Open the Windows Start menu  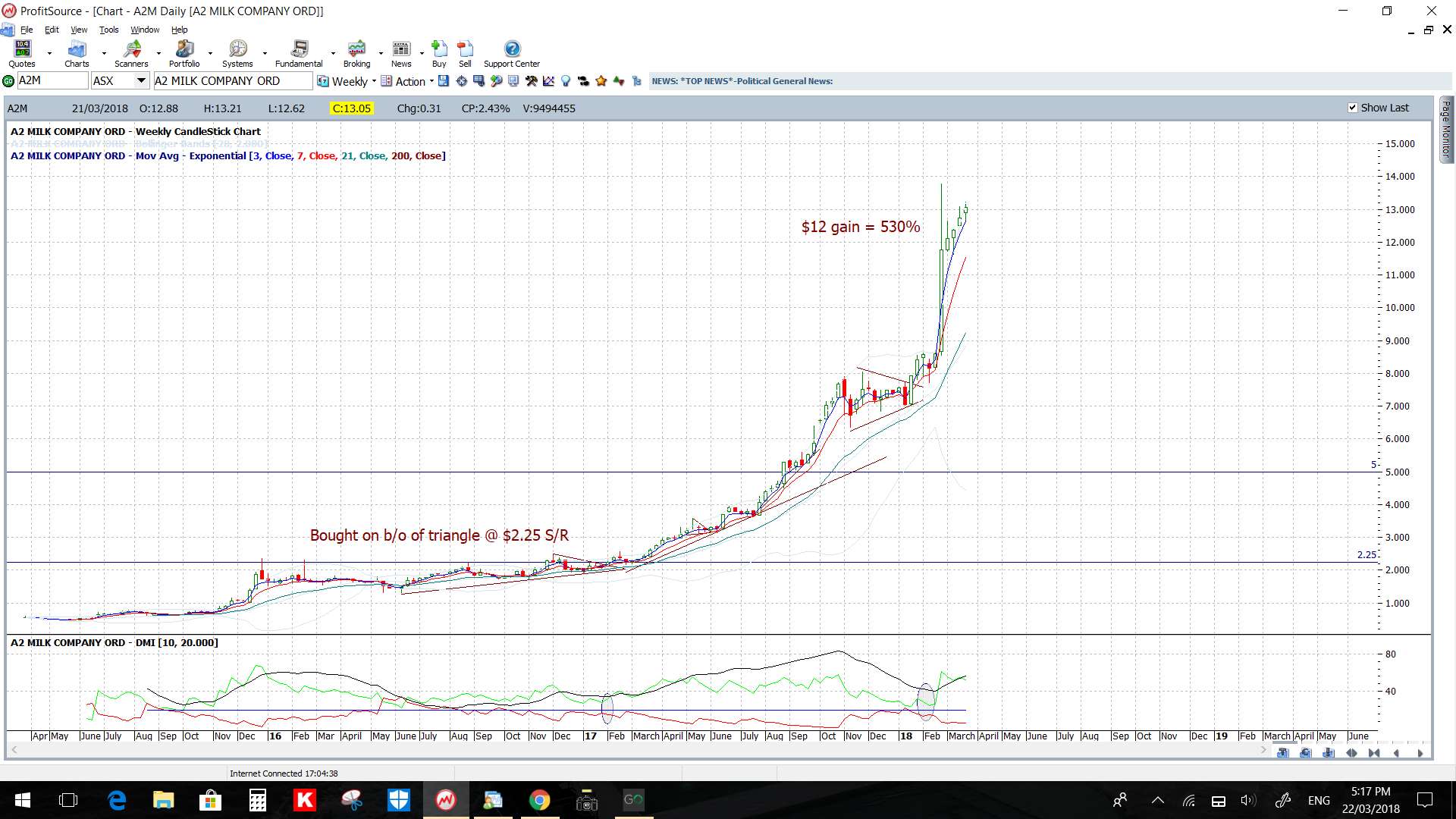tap(23, 800)
